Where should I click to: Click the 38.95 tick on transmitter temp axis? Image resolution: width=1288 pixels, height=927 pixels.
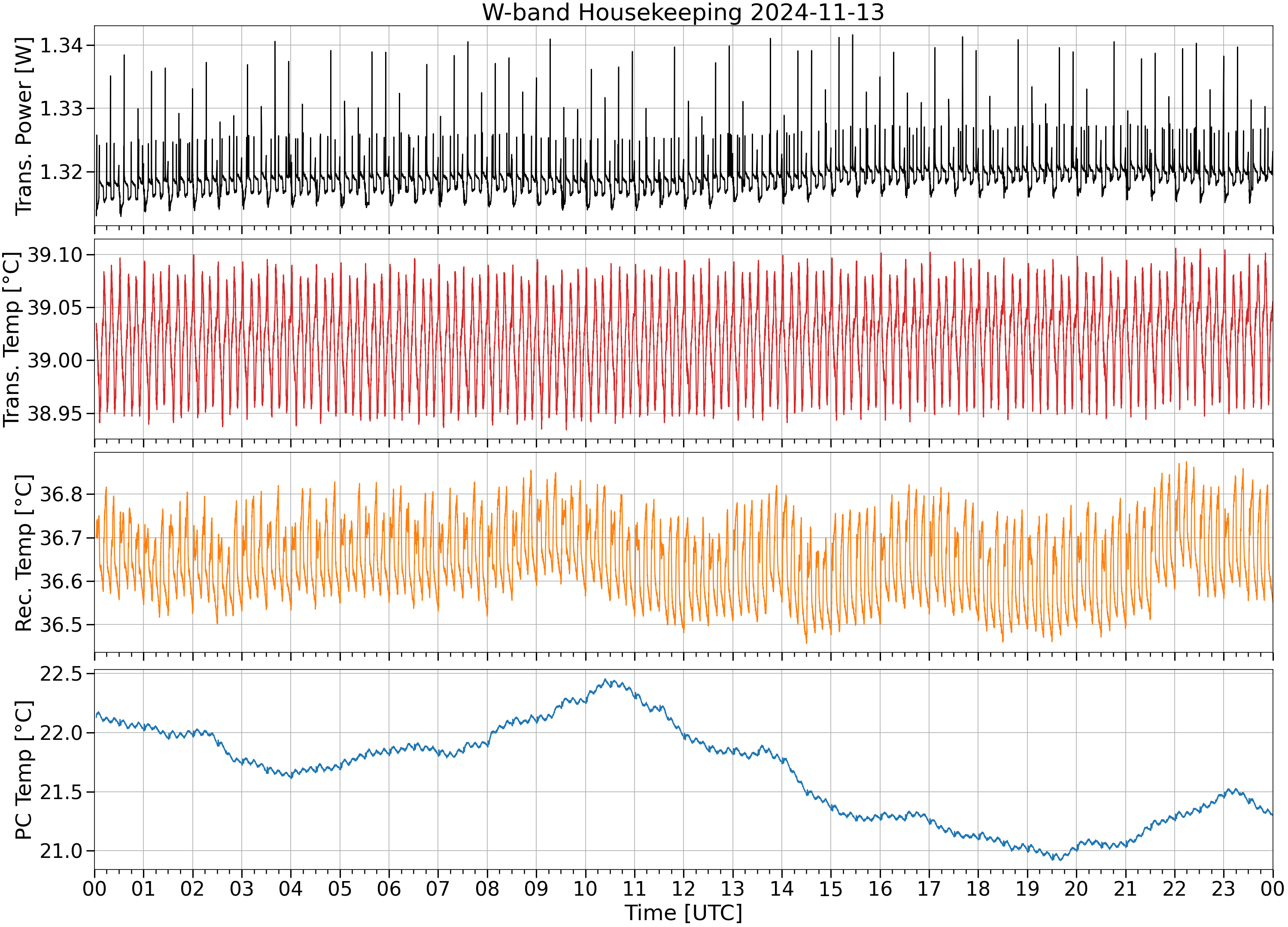(55, 413)
